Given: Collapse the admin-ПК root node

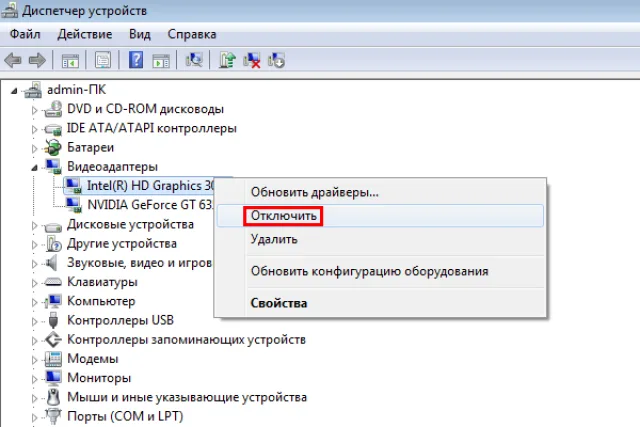Looking at the screenshot, I should click(14, 91).
